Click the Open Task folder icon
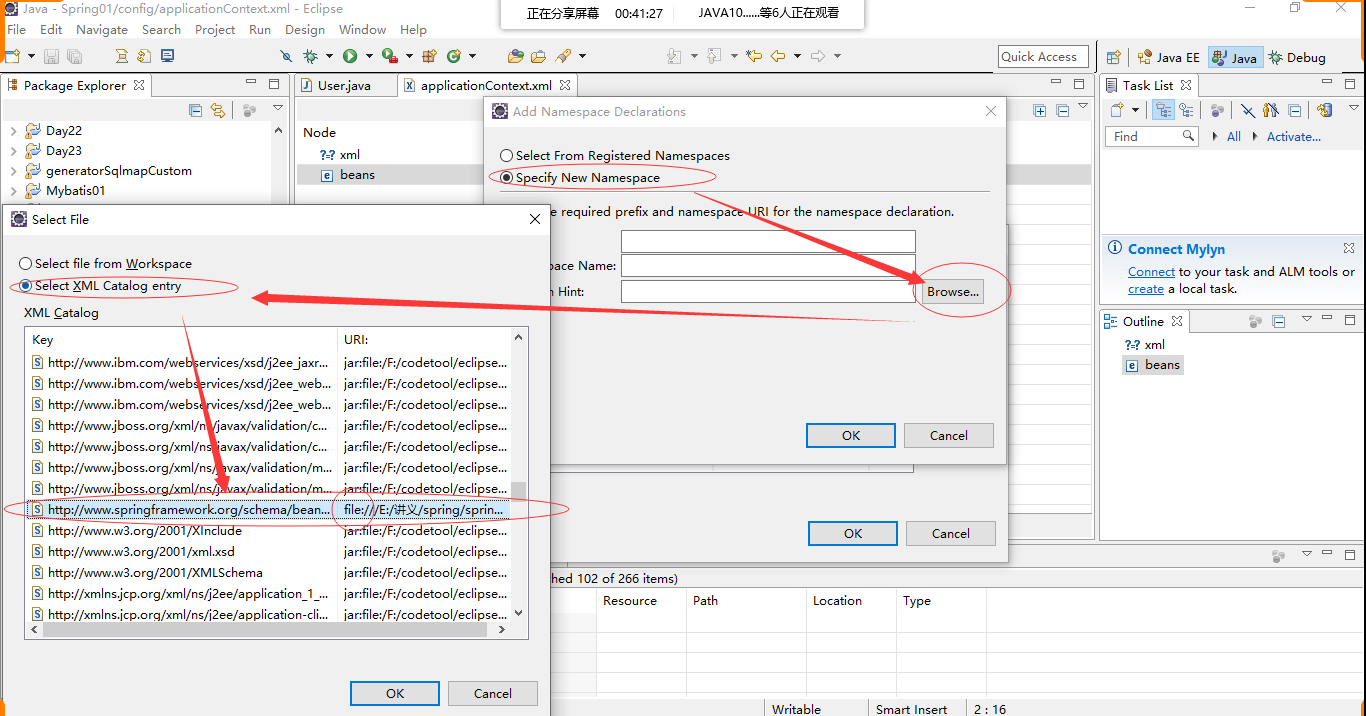The height and width of the screenshot is (716, 1366). point(539,57)
